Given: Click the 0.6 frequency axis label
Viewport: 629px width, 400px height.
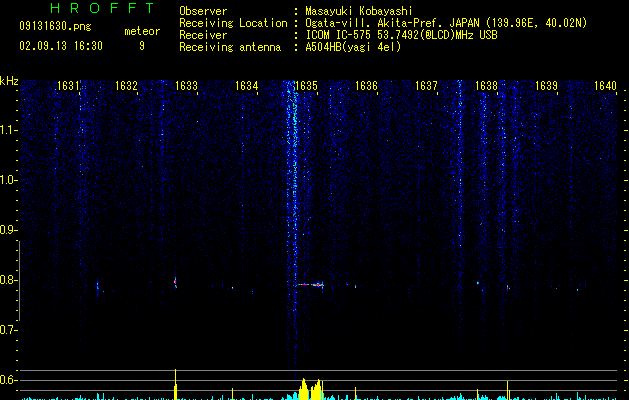Looking at the screenshot, I should (8, 380).
